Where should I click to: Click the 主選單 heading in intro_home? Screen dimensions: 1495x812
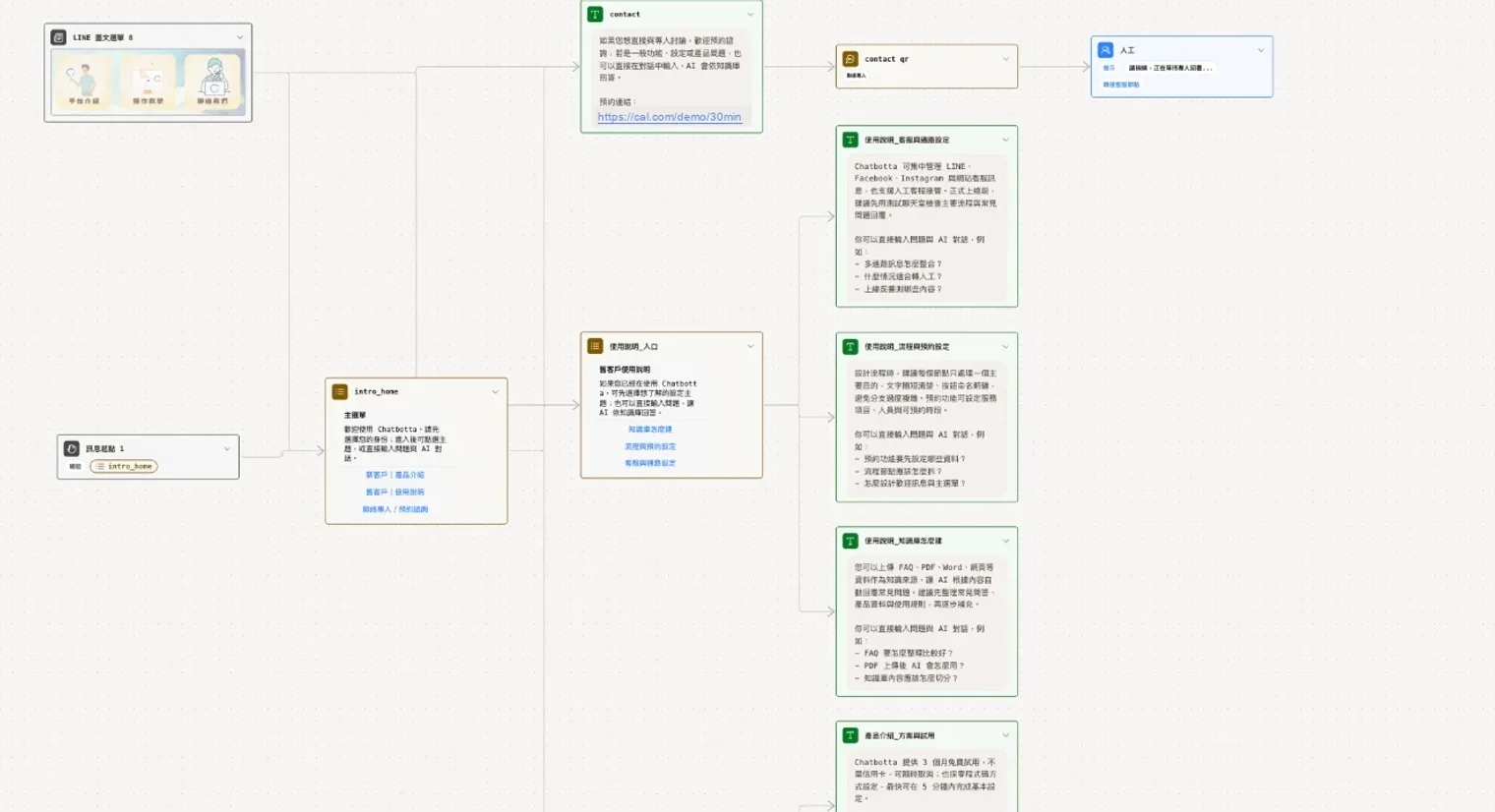[x=355, y=416]
